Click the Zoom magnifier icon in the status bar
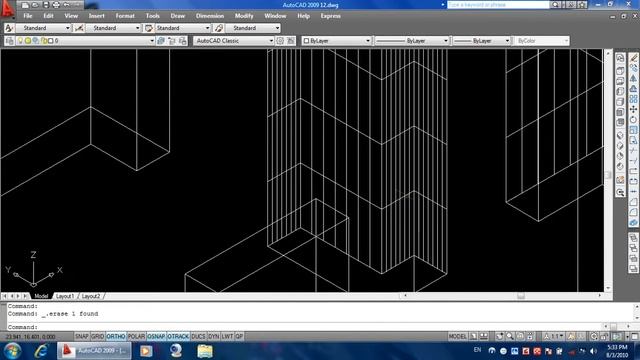 (x=510, y=336)
